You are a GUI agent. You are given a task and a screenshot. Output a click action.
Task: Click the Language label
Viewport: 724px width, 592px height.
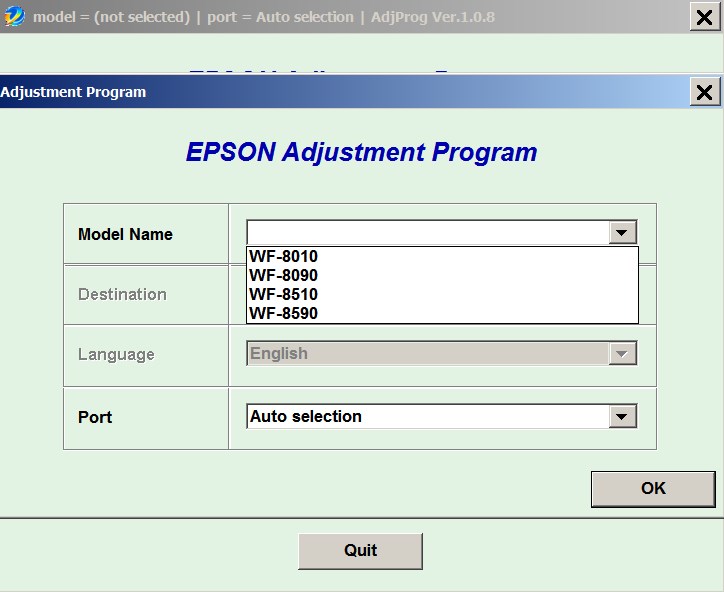coord(116,354)
